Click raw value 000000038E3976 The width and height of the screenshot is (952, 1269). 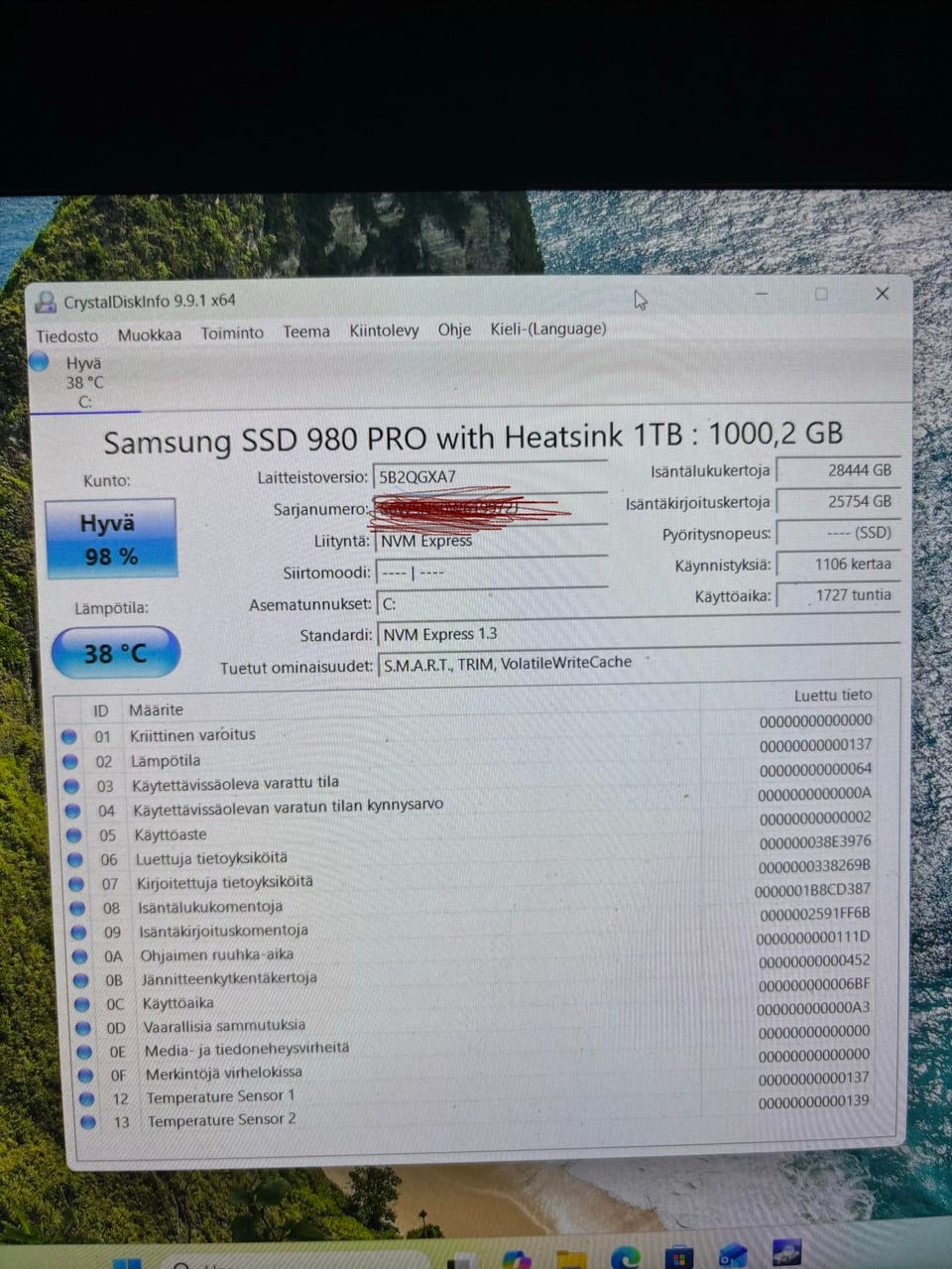tap(815, 841)
